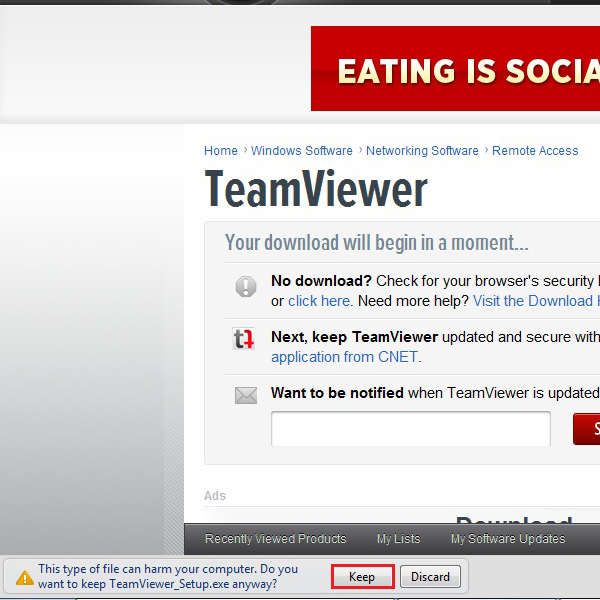The width and height of the screenshot is (600, 600).
Task: Click the email notification input field
Action: coord(411,429)
